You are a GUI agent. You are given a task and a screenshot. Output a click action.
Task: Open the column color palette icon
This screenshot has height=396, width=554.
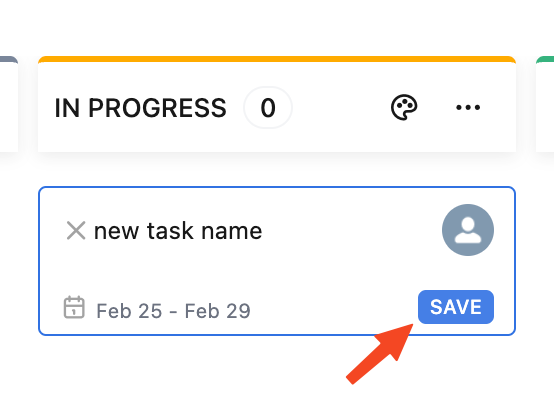click(404, 107)
